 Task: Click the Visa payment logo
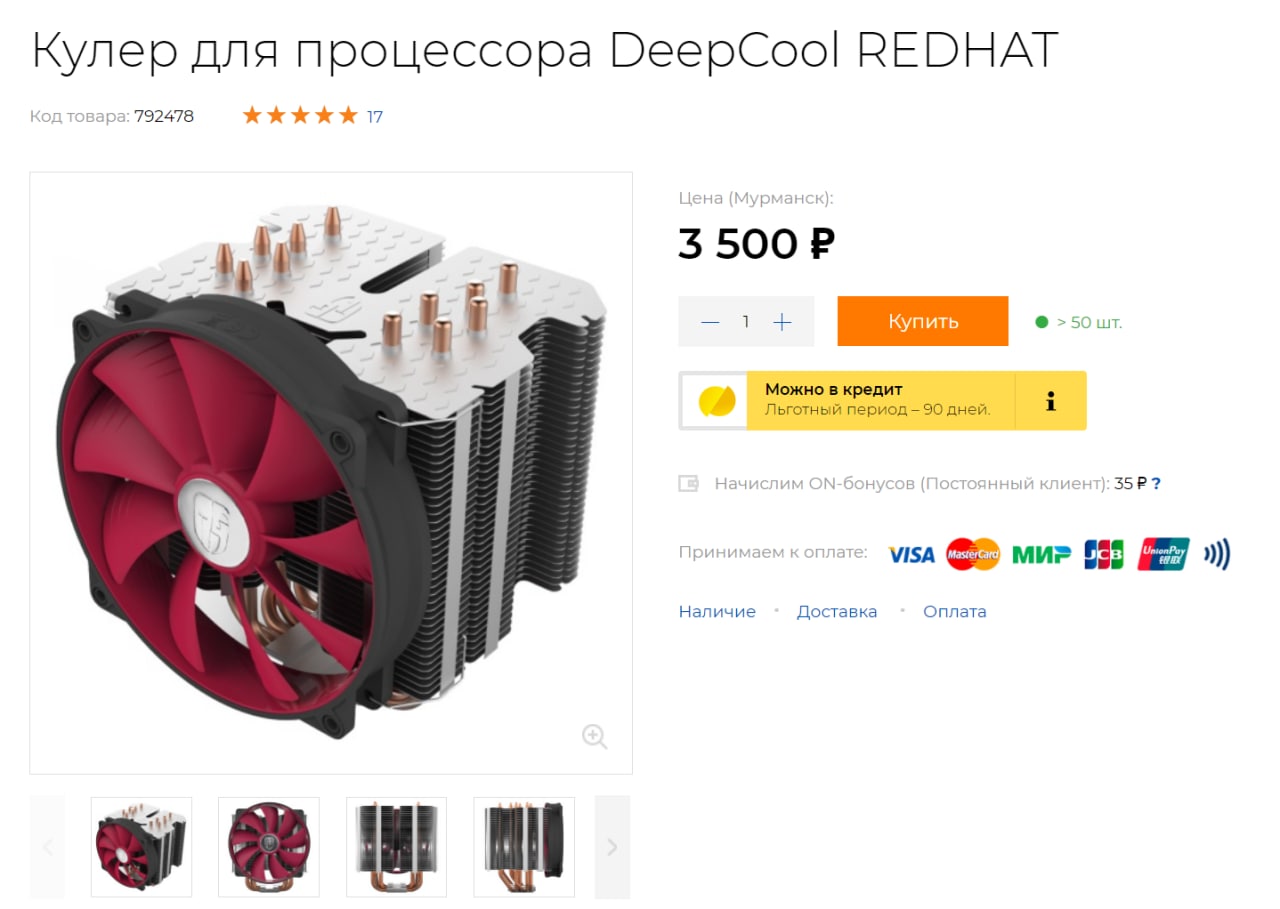click(911, 554)
